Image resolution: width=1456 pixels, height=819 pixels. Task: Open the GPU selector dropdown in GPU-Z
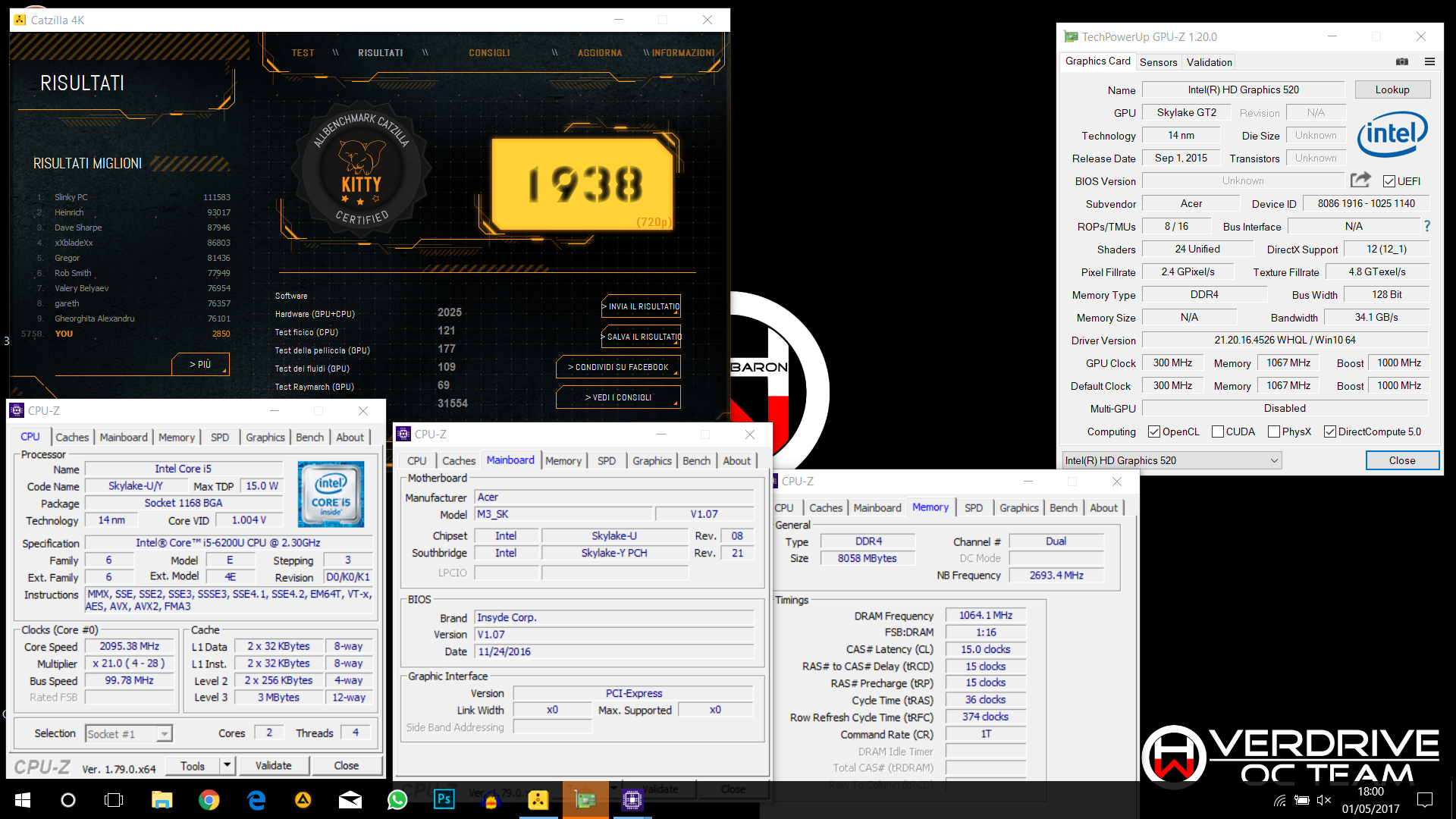pos(1172,460)
